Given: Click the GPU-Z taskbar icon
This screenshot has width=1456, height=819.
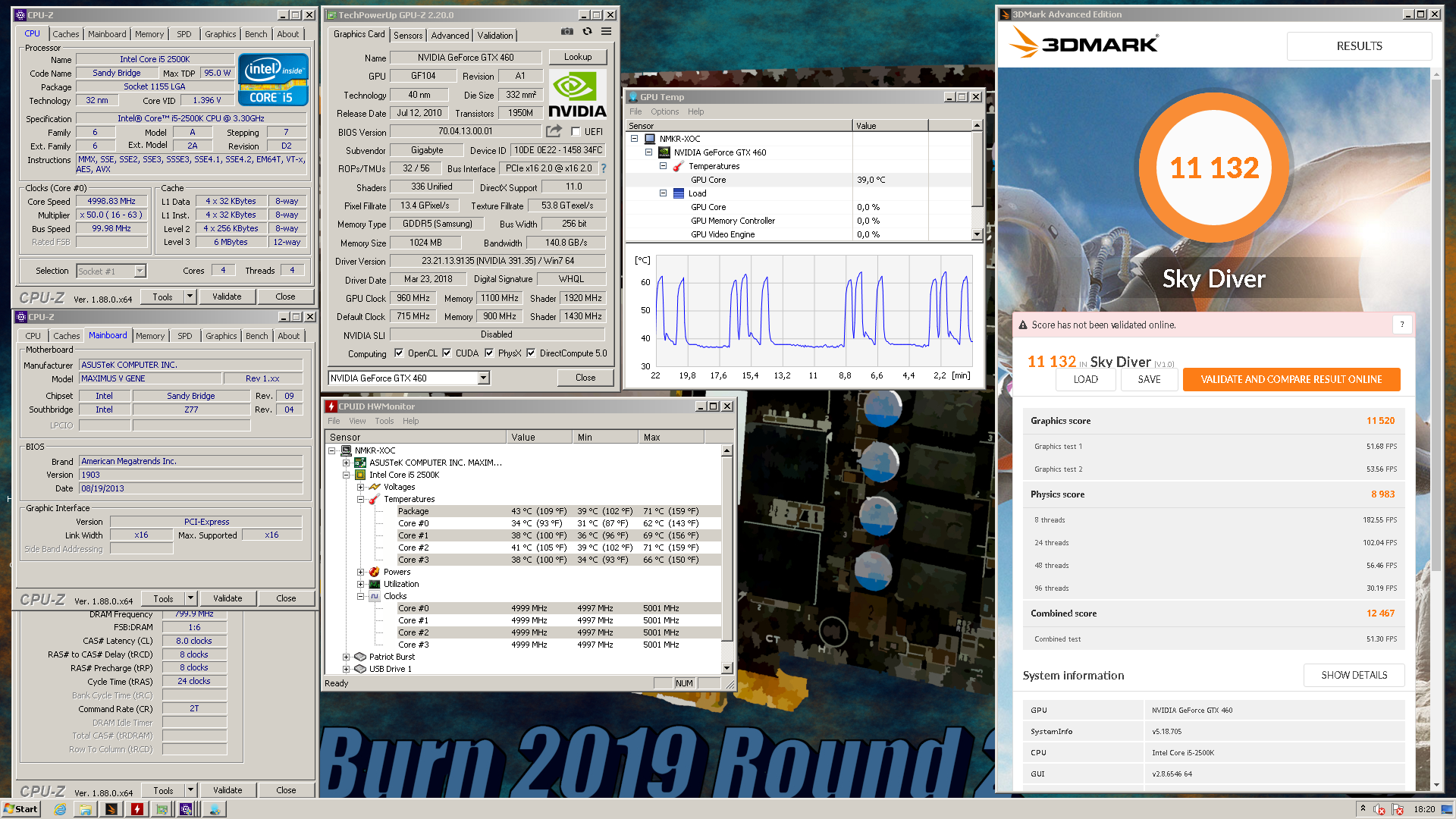Looking at the screenshot, I should [162, 809].
